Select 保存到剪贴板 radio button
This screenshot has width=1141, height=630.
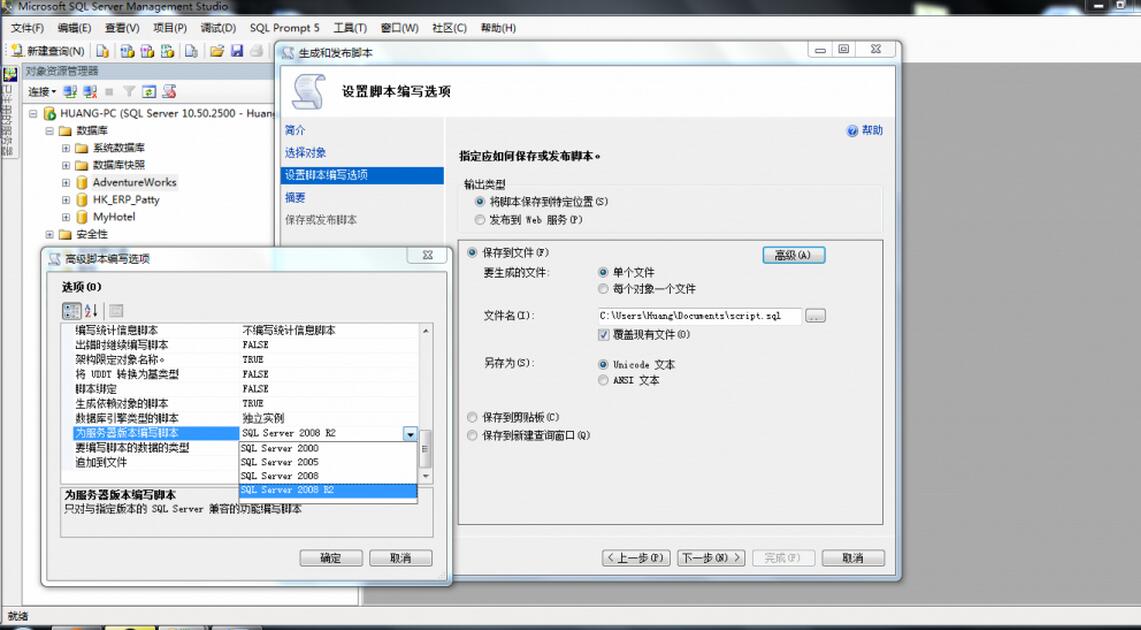(x=472, y=417)
